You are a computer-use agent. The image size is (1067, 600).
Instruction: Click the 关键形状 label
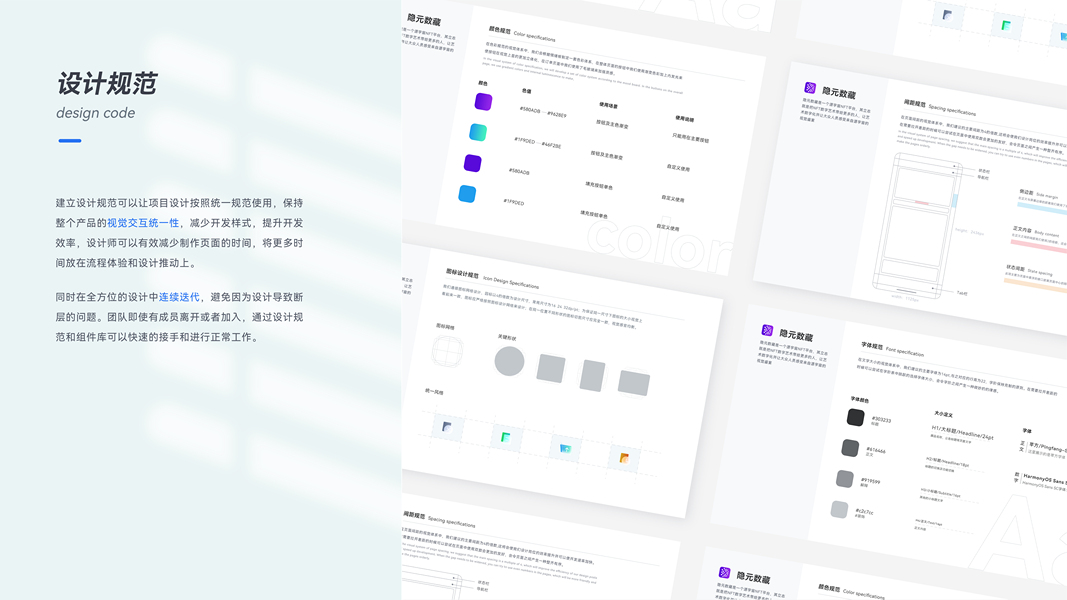[x=507, y=337]
